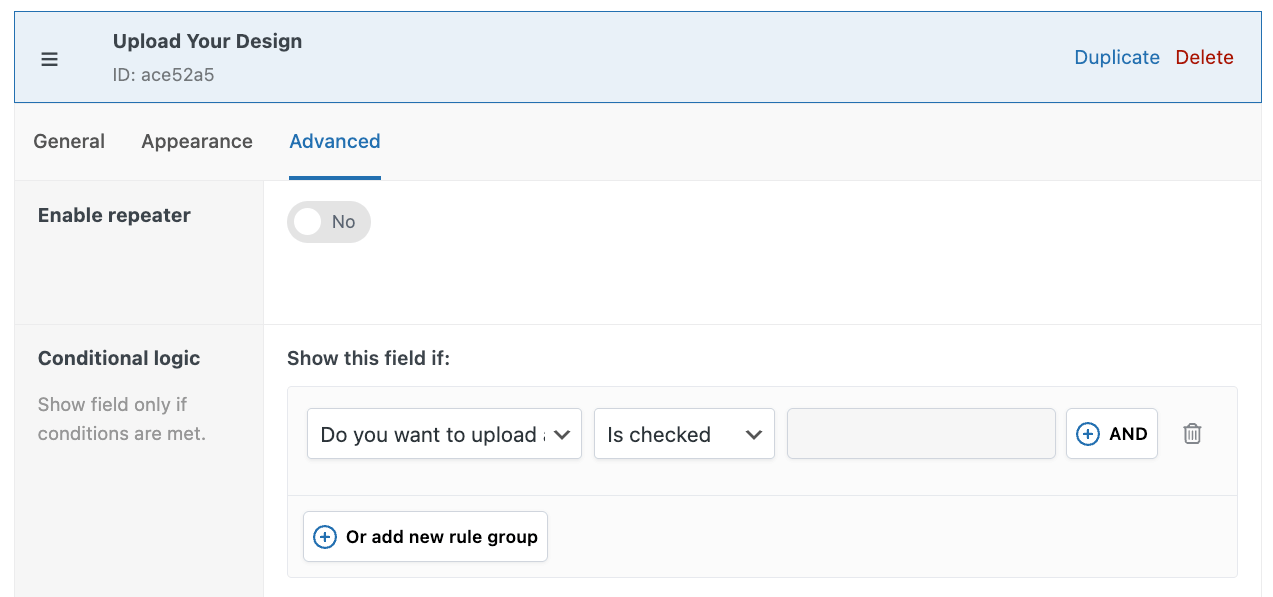The height and width of the screenshot is (597, 1273).
Task: Click Or add new rule group
Action: pos(425,536)
